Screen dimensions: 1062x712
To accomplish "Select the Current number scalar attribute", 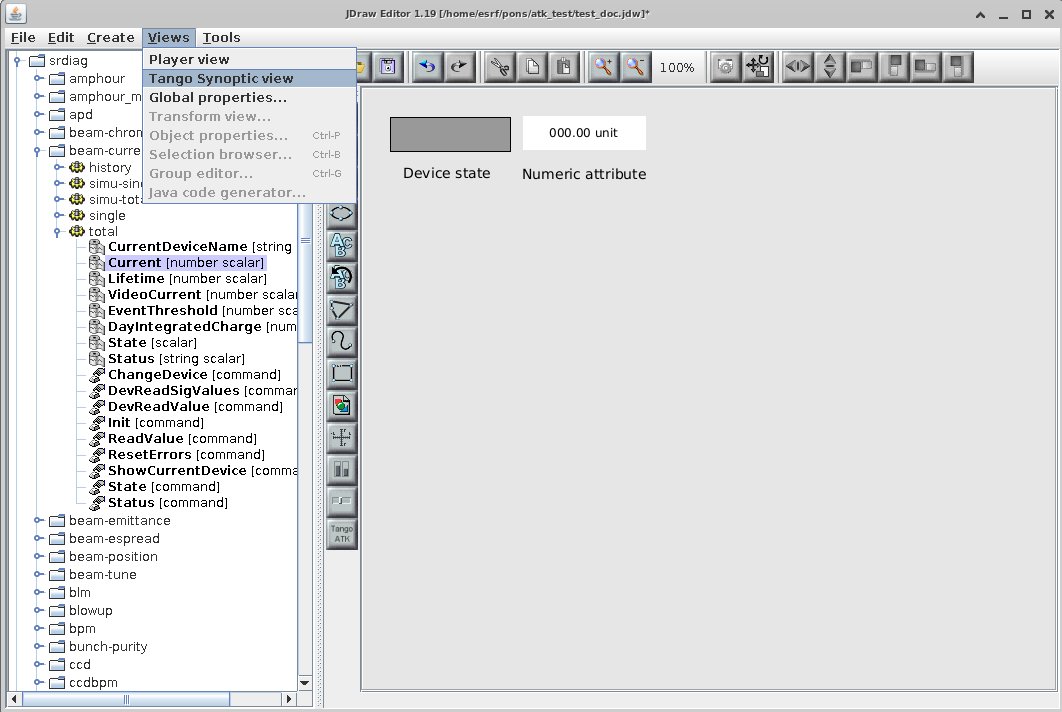I will click(186, 262).
